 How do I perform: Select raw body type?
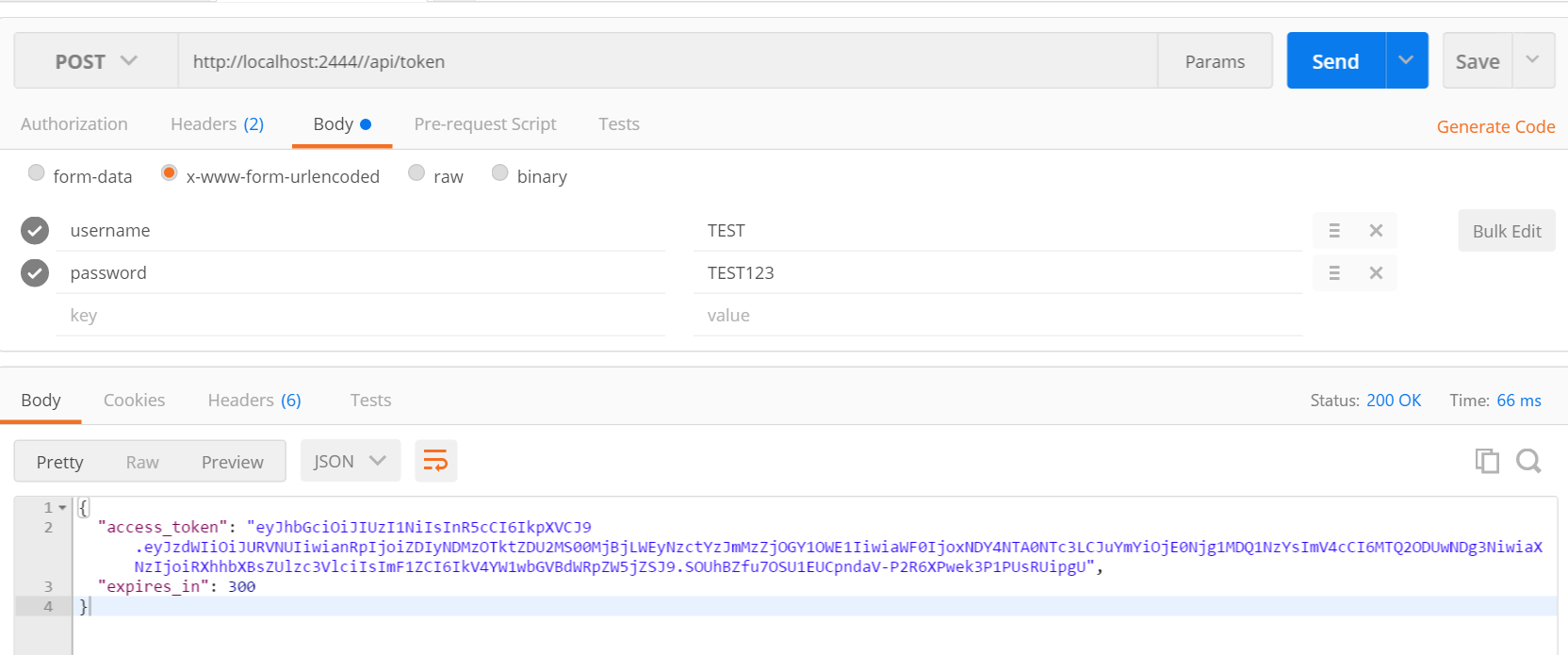point(416,172)
